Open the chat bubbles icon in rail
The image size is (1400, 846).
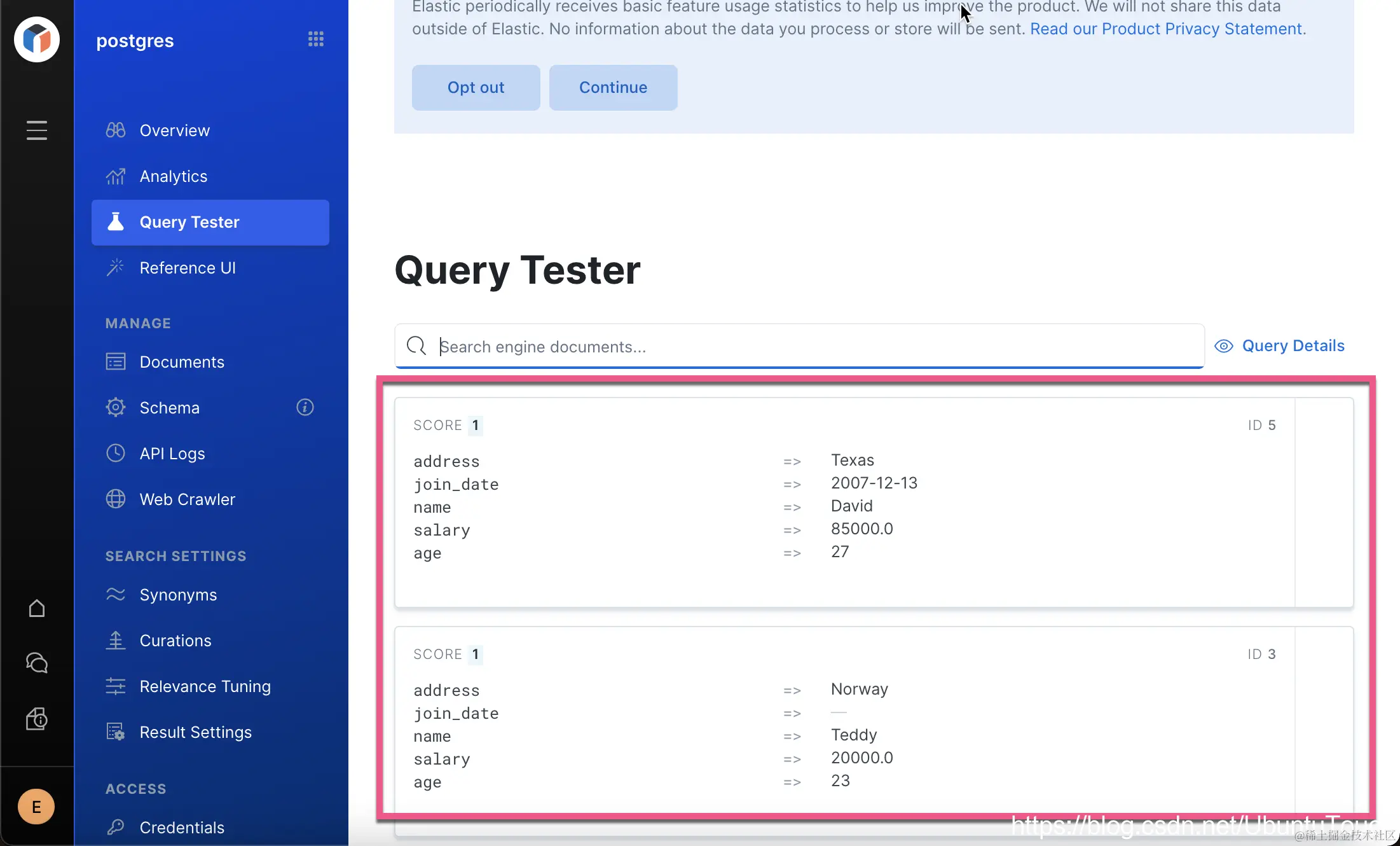click(37, 663)
